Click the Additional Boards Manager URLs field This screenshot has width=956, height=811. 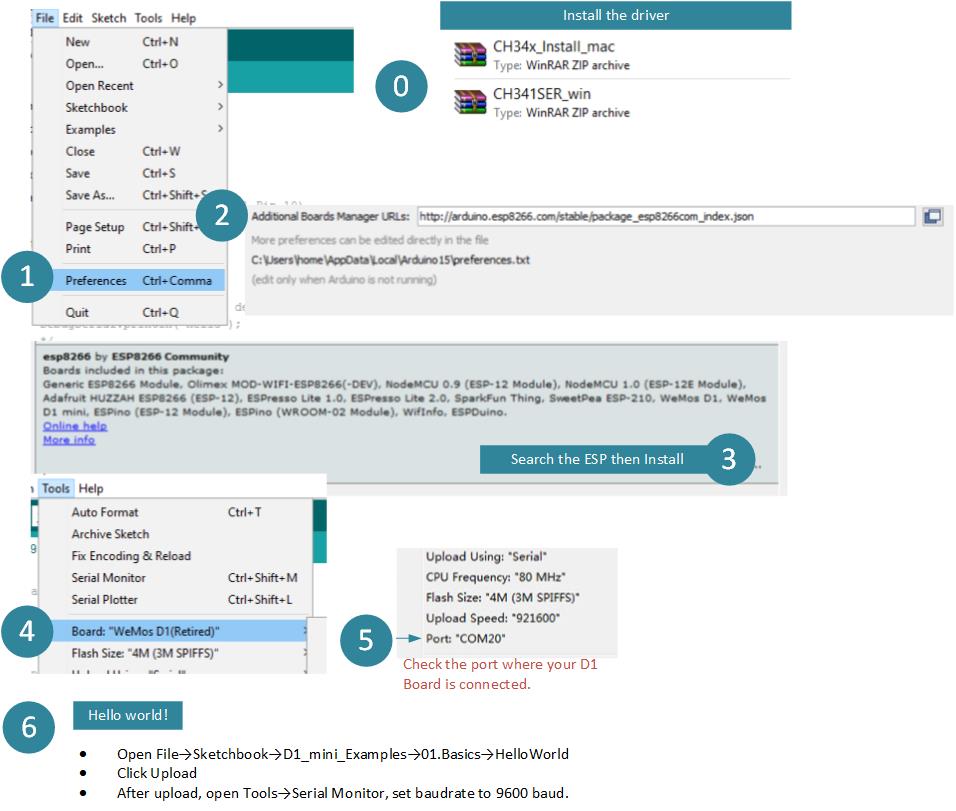(666, 216)
